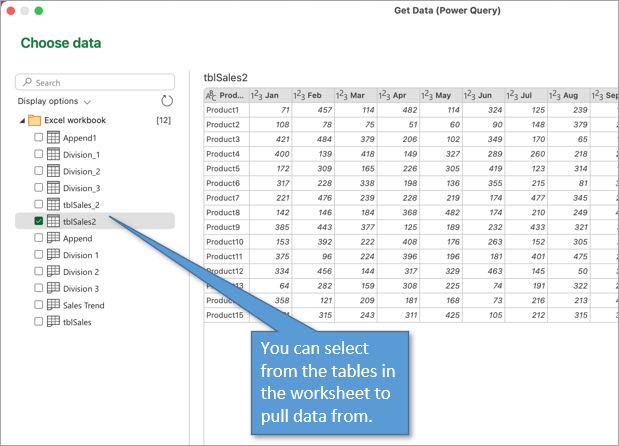Select the tblSales item in list
619x446 pixels.
[x=77, y=322]
